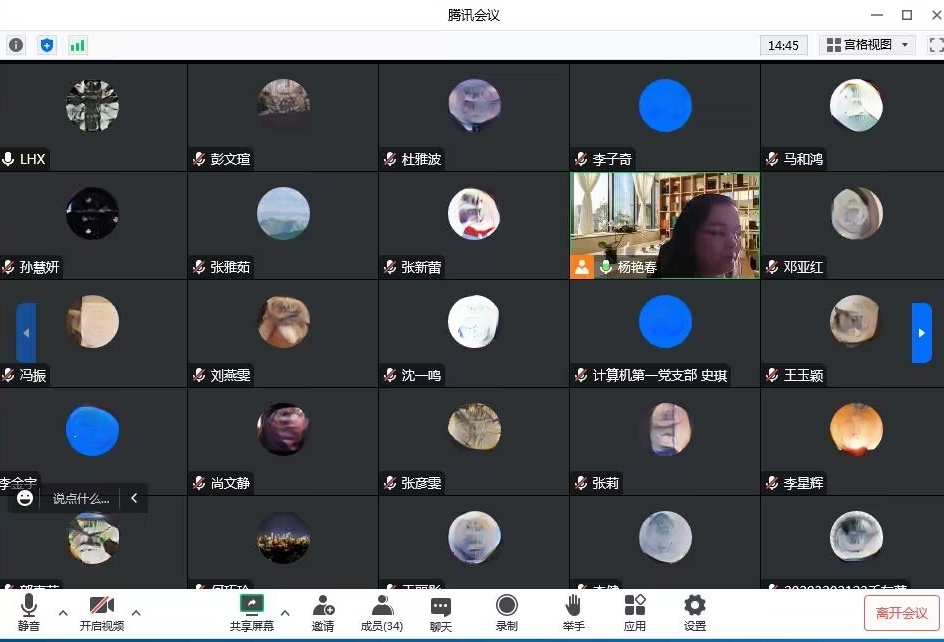Open the Members (成员) list
The width and height of the screenshot is (944, 642).
pos(381,613)
